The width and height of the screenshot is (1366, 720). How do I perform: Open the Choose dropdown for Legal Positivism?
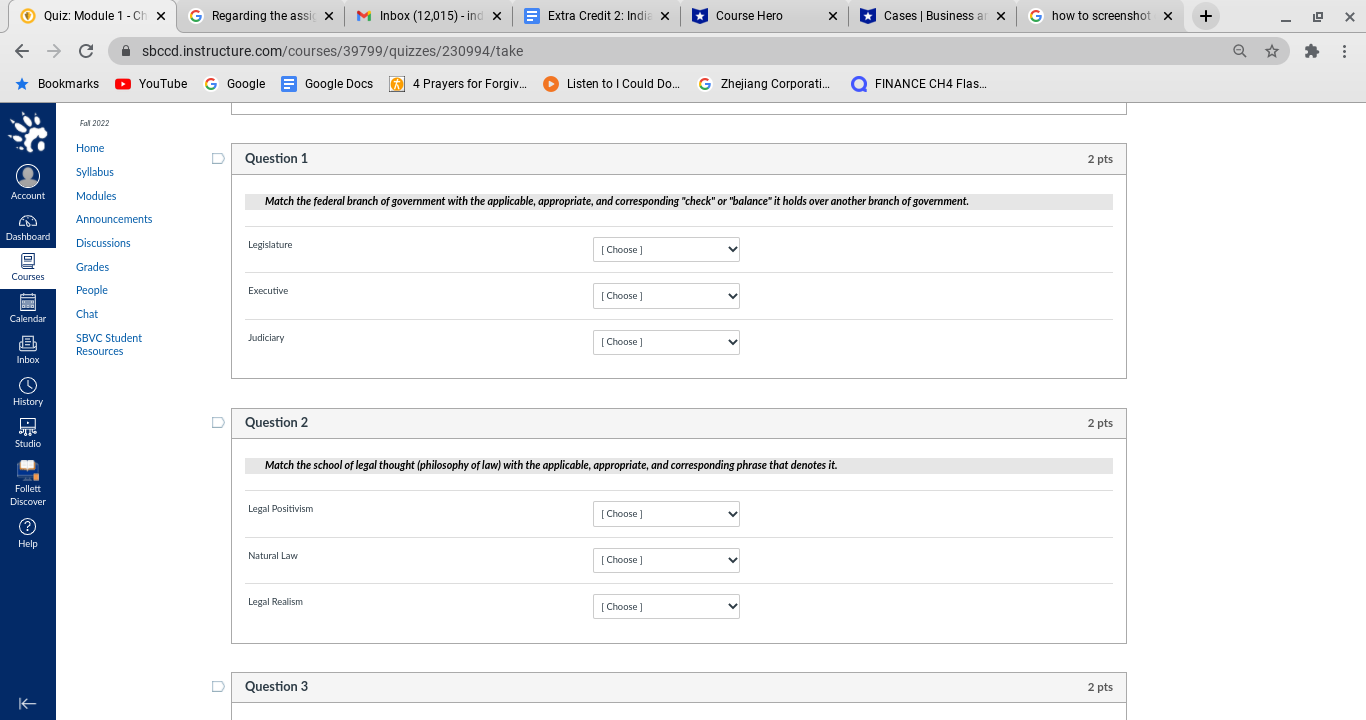click(x=665, y=513)
